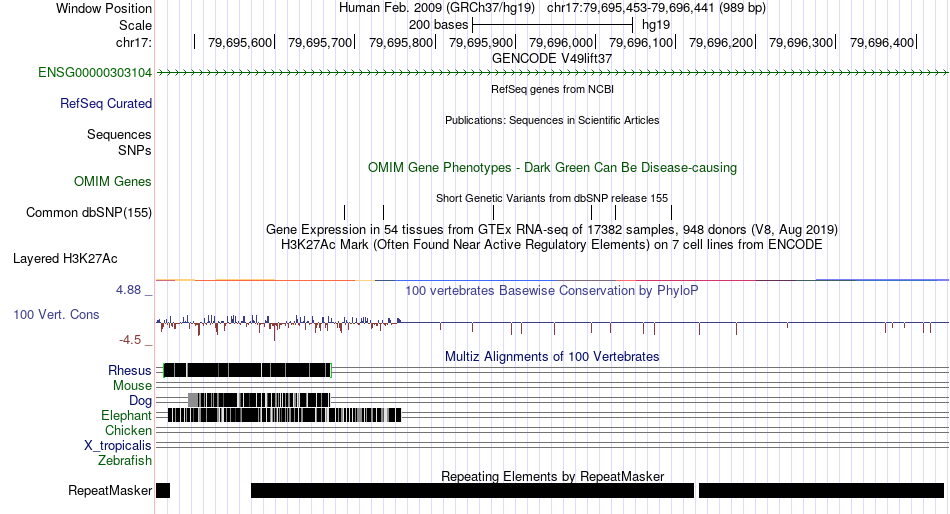Click the X_tropicalis alignment label
The image size is (950, 514).
click(x=118, y=446)
